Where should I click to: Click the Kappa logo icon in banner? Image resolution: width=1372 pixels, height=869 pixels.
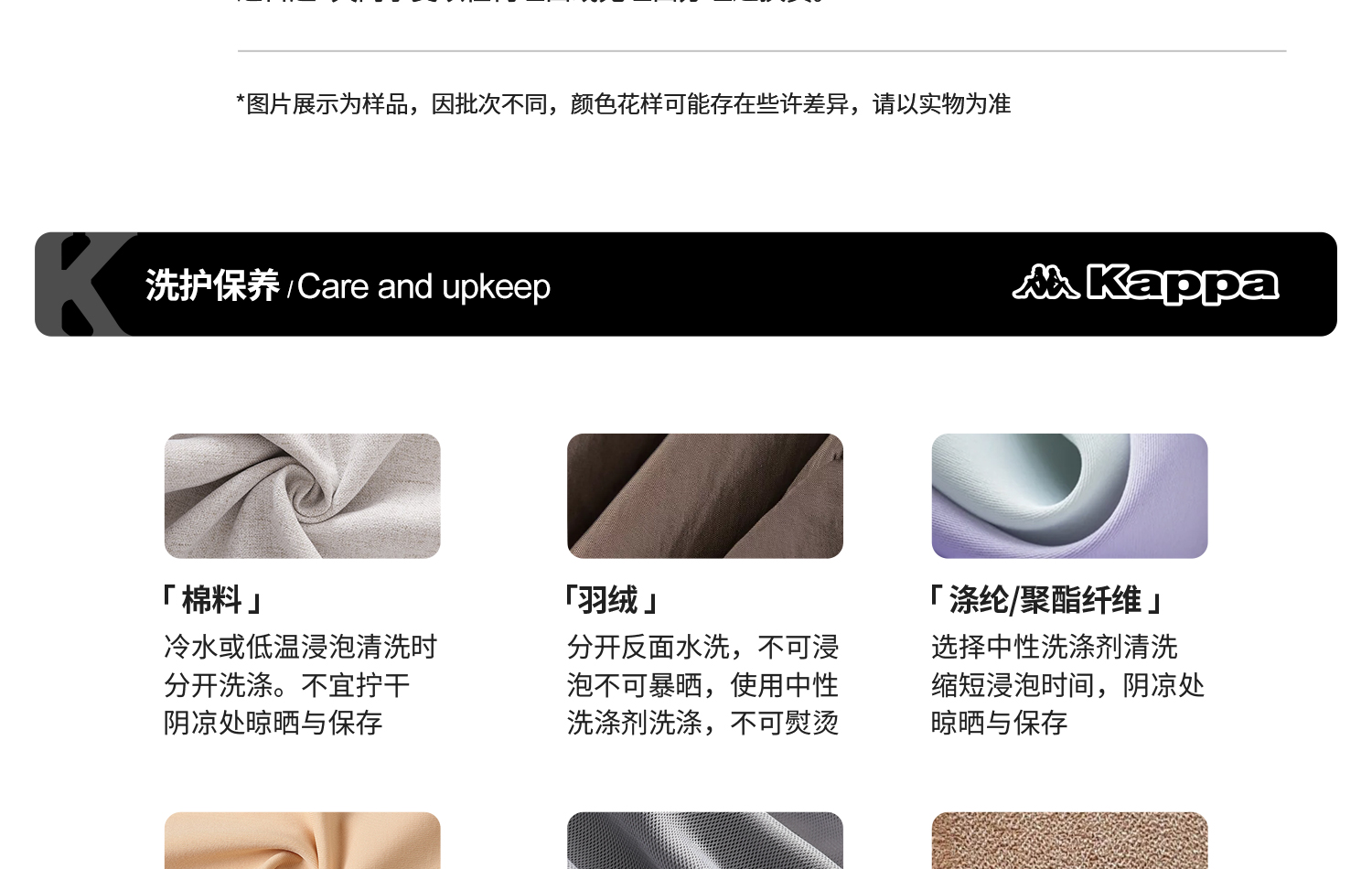1045,283
